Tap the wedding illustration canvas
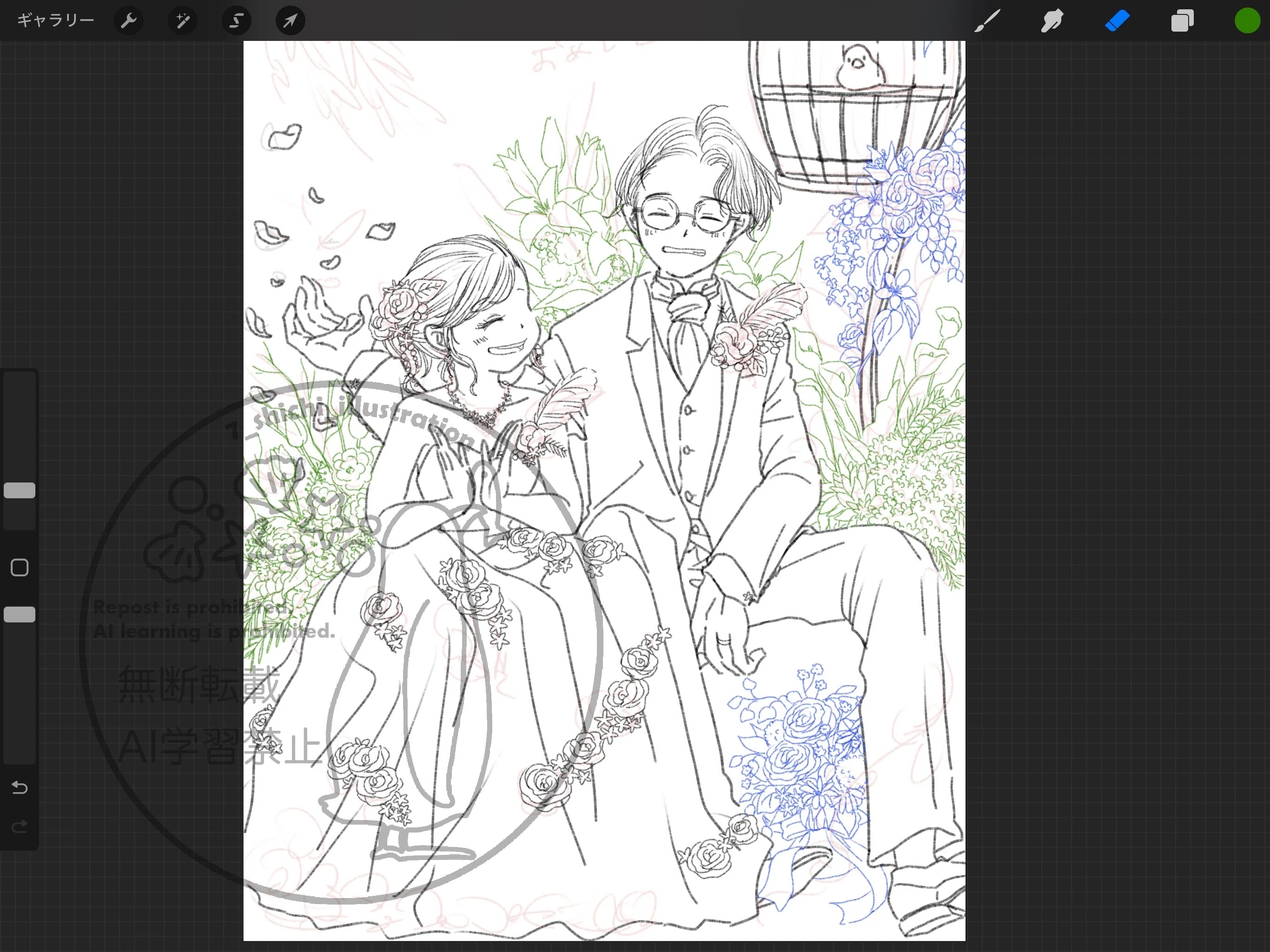 tap(604, 490)
